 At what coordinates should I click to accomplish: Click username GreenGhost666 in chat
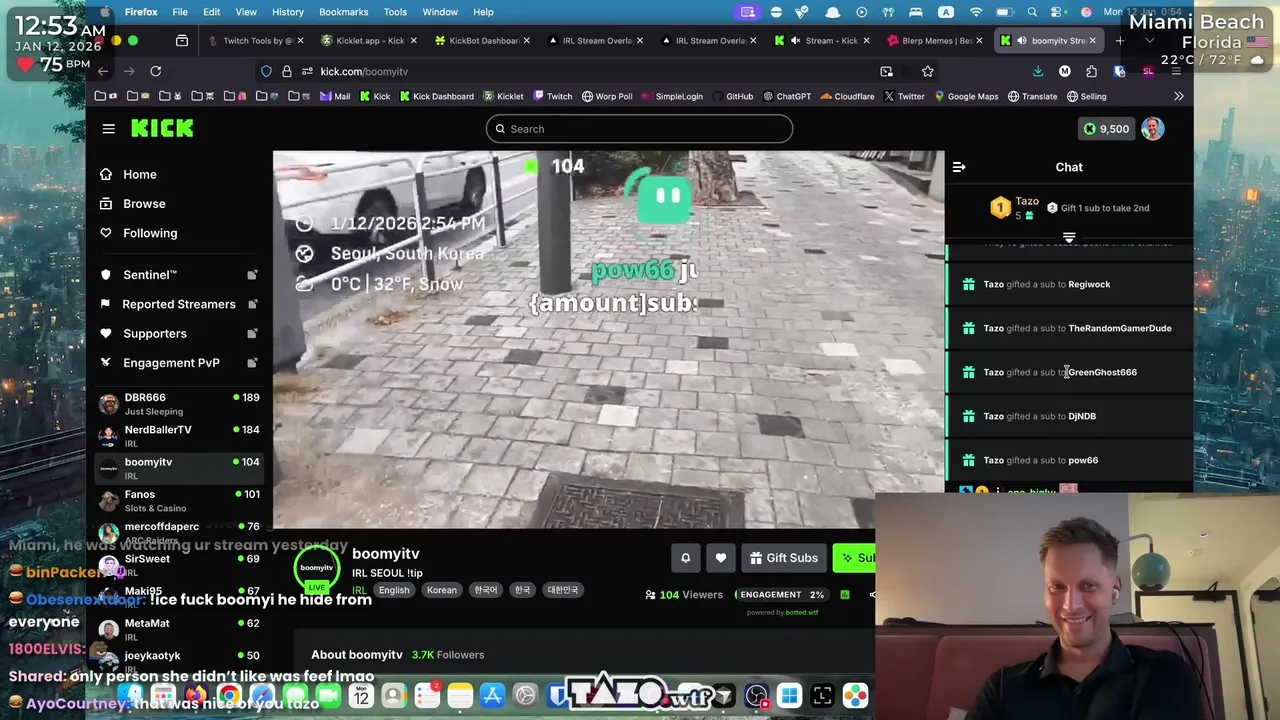click(1102, 372)
